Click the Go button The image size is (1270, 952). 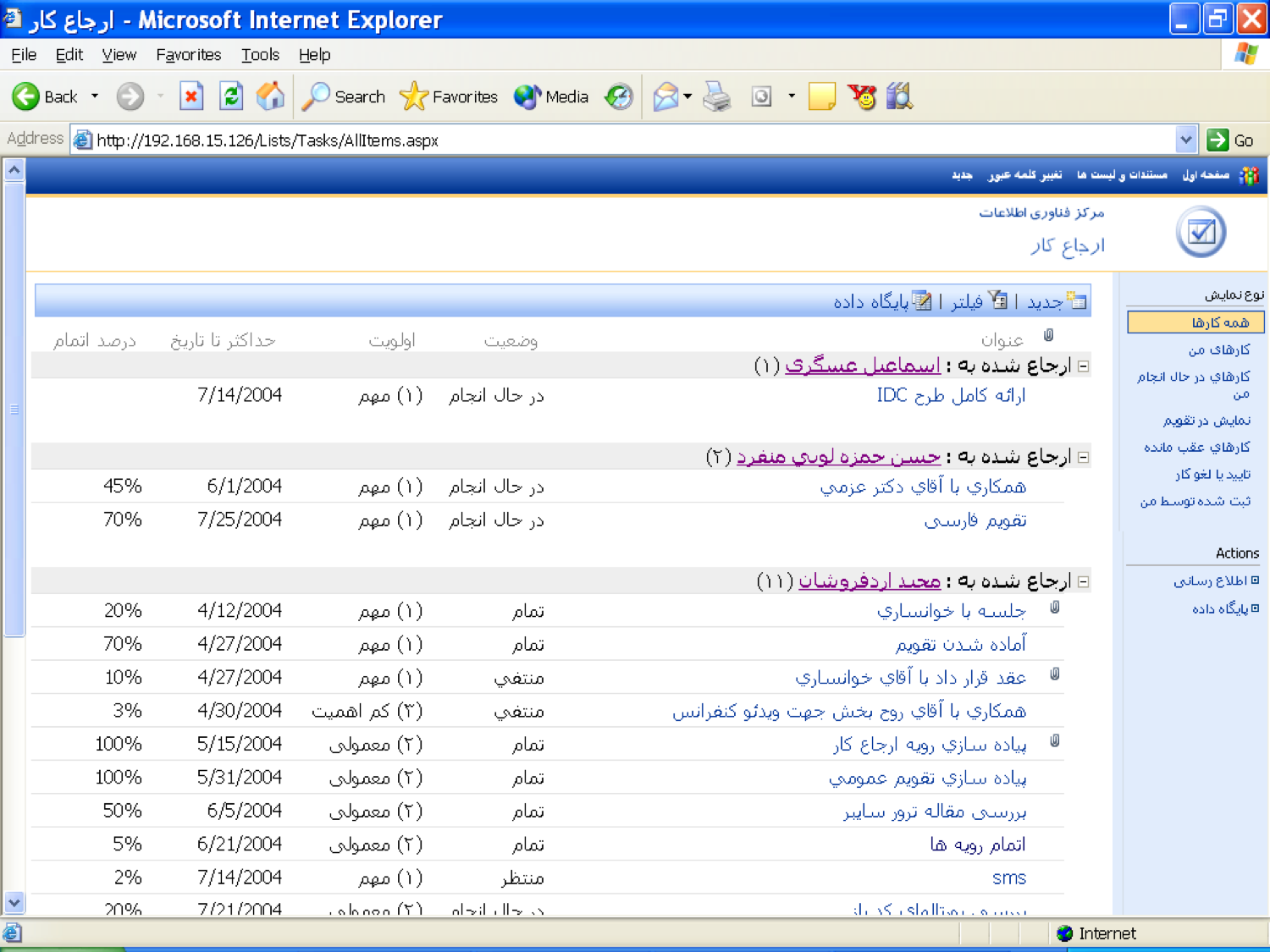(x=1232, y=140)
